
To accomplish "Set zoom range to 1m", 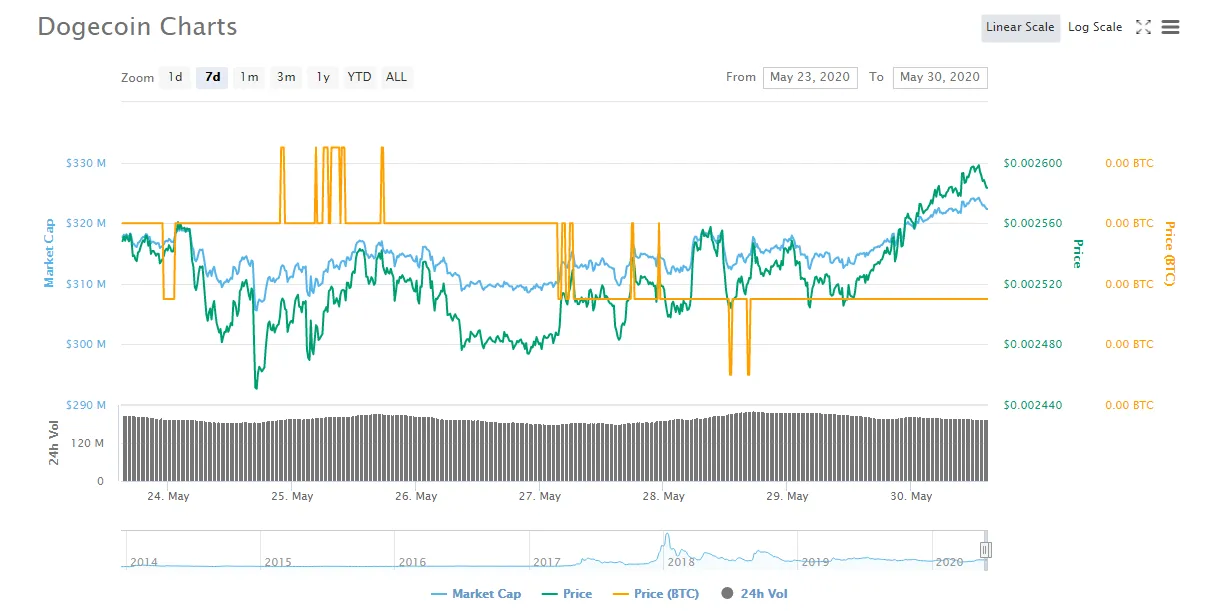I will pos(249,77).
